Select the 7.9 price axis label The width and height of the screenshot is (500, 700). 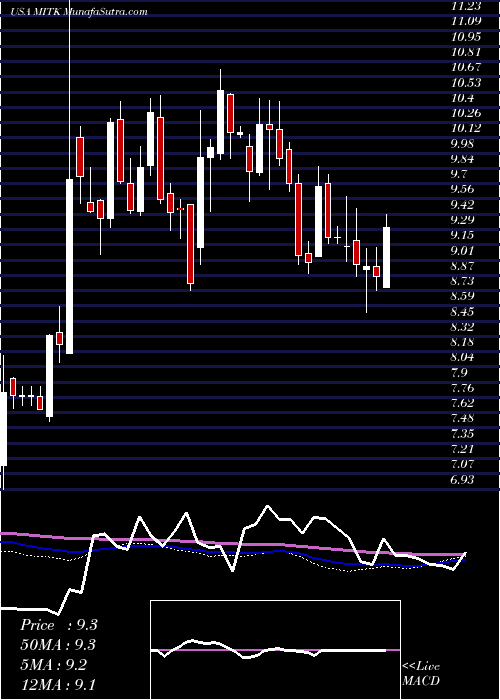pos(460,372)
